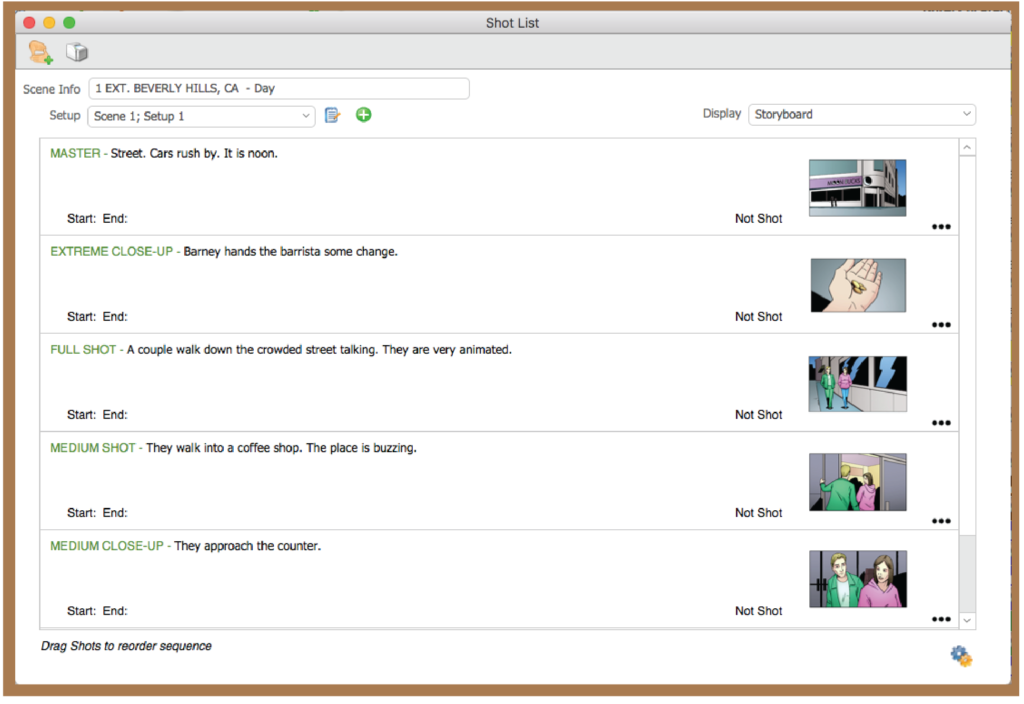The image size is (1024, 704).
Task: Click the Start: End: line of the MASTER shot
Action: click(x=97, y=219)
